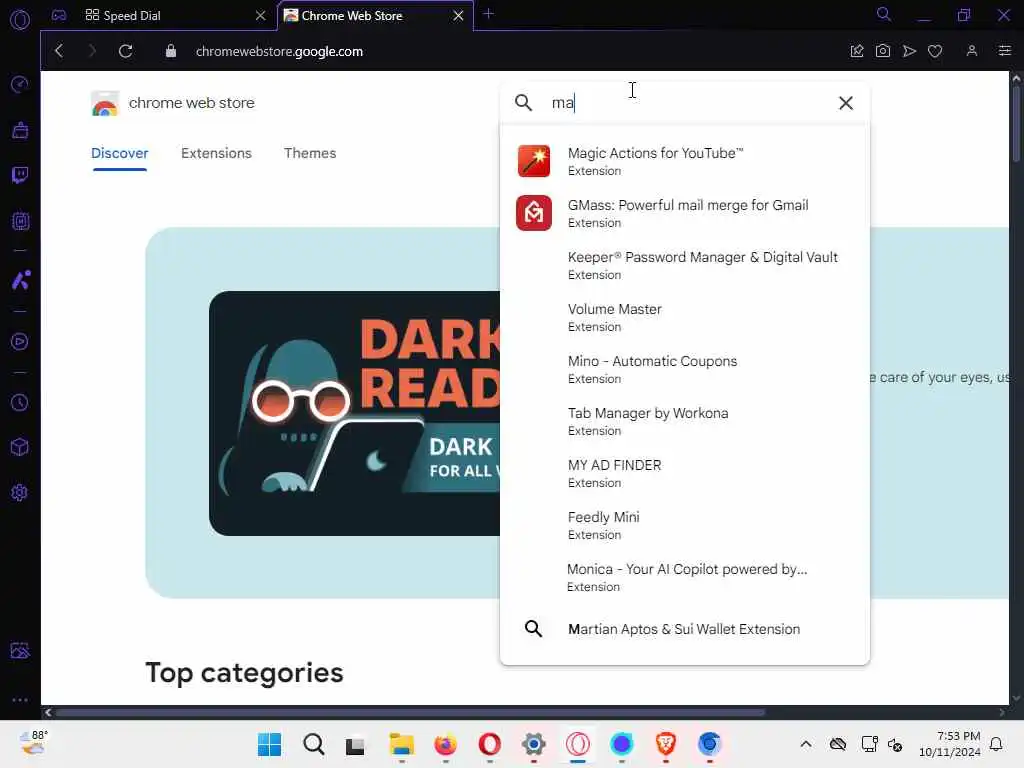Select the Discover tab
The width and height of the screenshot is (1024, 768).
coord(120,153)
